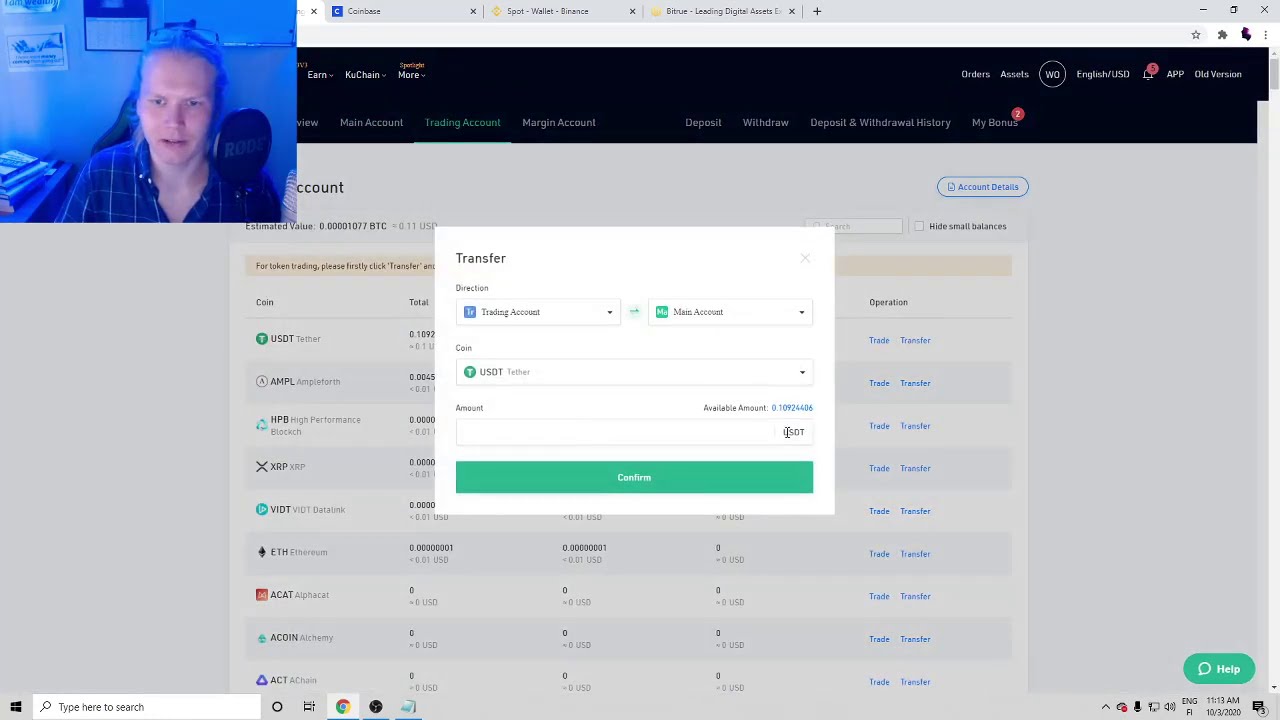
Task: Open Windows Start menu
Action: click(16, 707)
